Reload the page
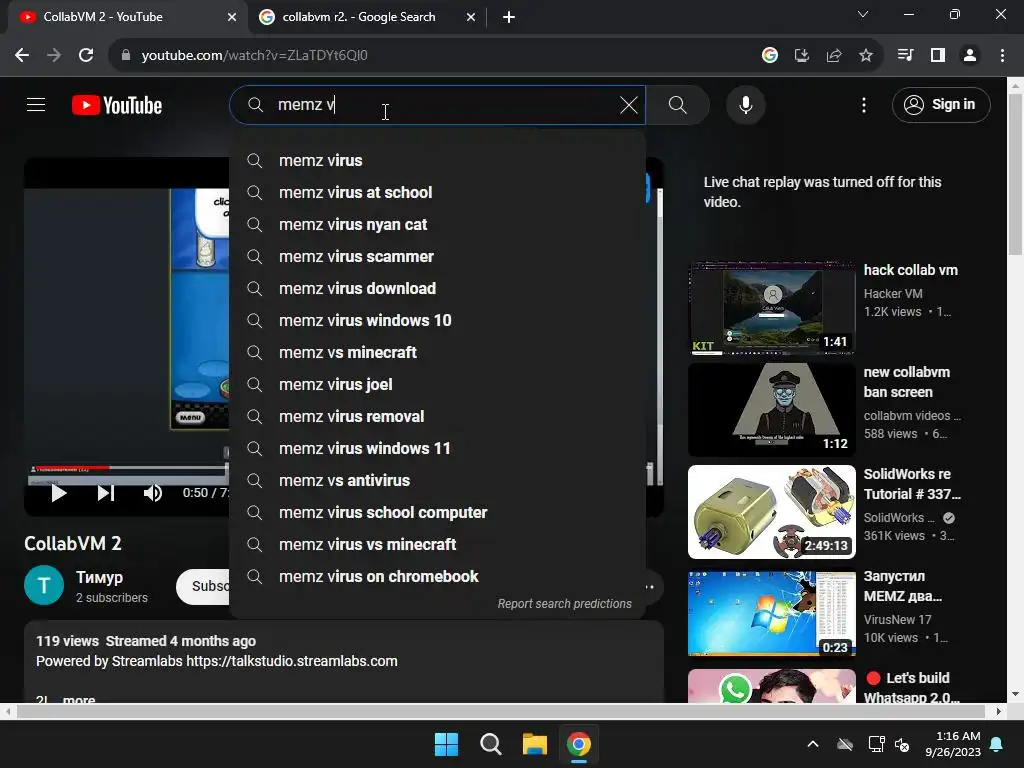This screenshot has width=1024, height=768. click(x=86, y=56)
